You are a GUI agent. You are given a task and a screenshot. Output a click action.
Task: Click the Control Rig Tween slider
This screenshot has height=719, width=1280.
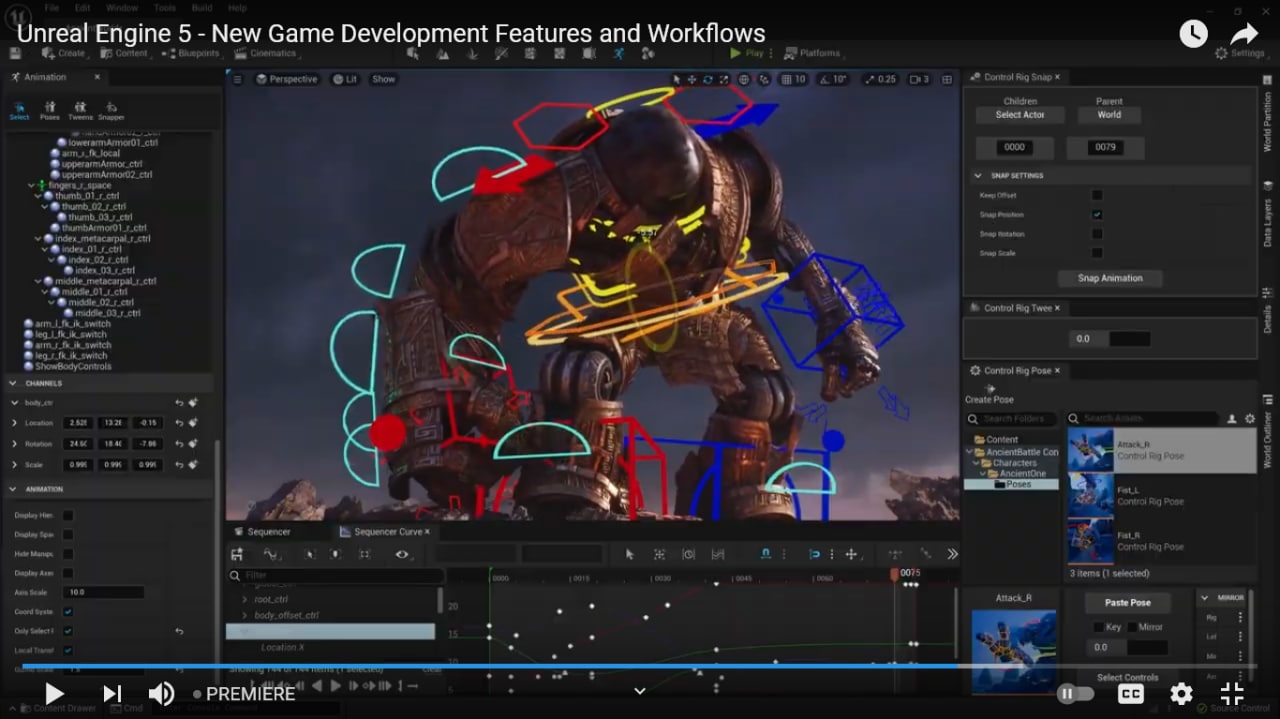click(1110, 339)
